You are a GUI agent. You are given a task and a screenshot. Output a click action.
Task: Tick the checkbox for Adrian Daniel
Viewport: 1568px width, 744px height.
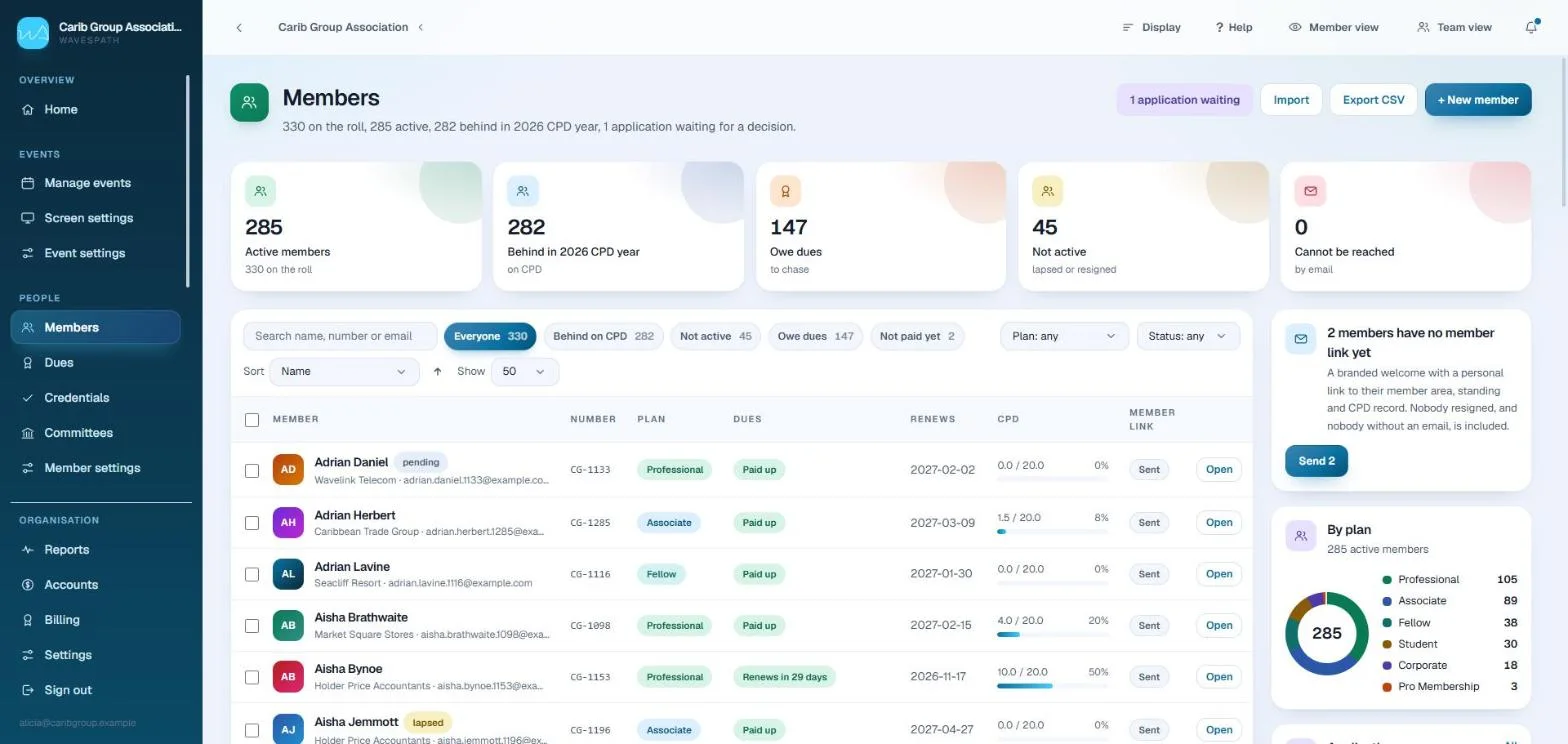coord(252,470)
